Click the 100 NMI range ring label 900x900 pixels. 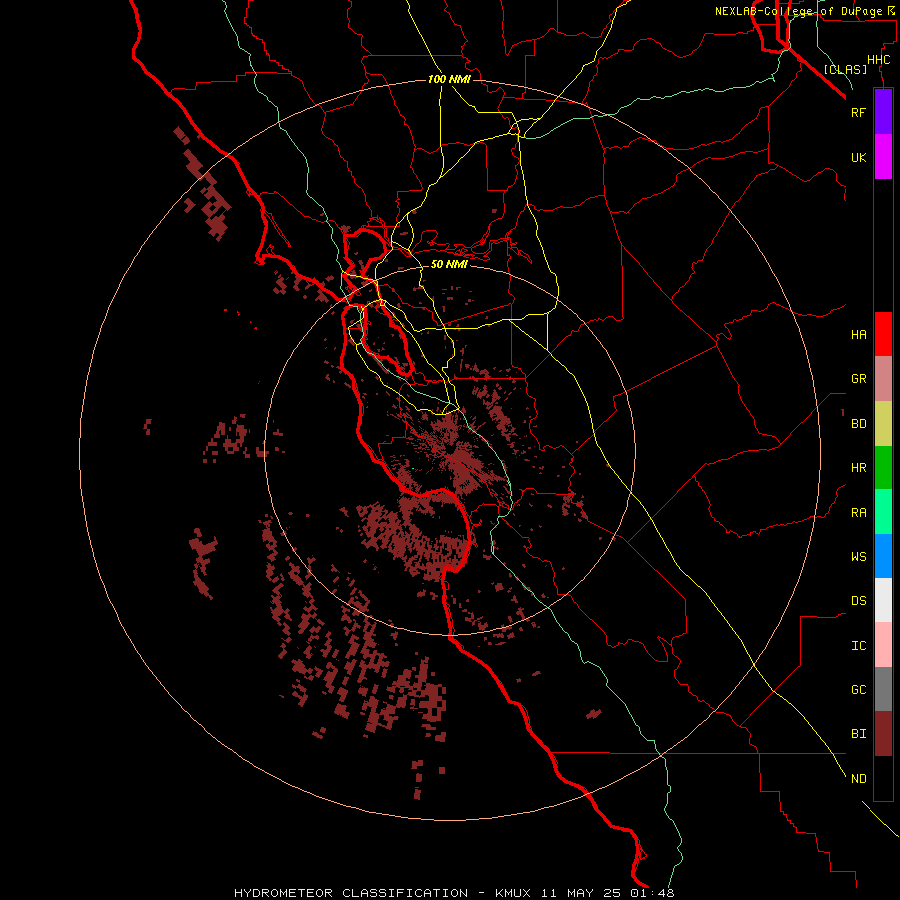click(449, 79)
